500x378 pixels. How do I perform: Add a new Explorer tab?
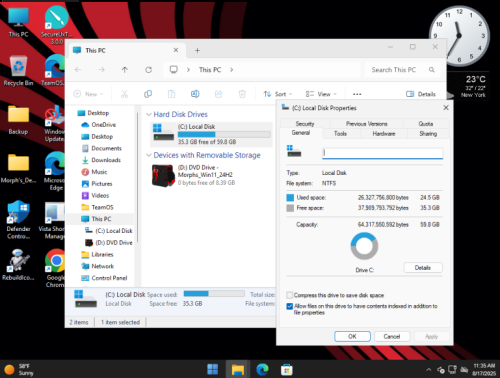point(197,50)
